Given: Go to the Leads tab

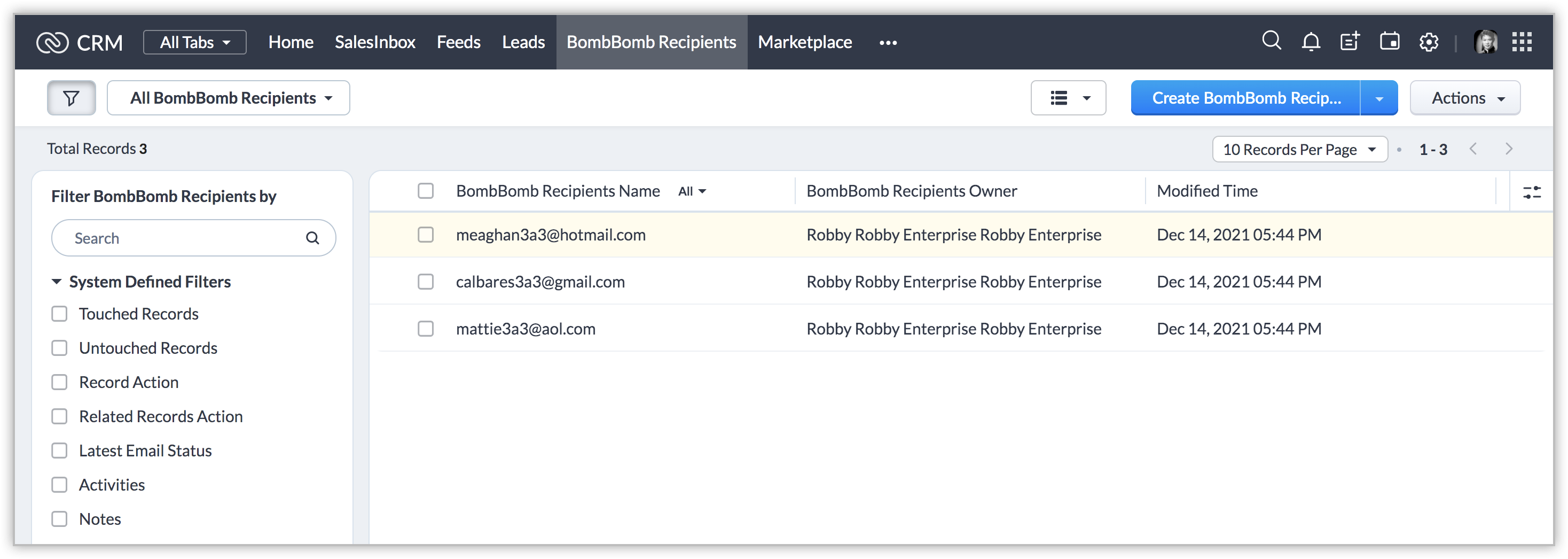Looking at the screenshot, I should tap(523, 42).
